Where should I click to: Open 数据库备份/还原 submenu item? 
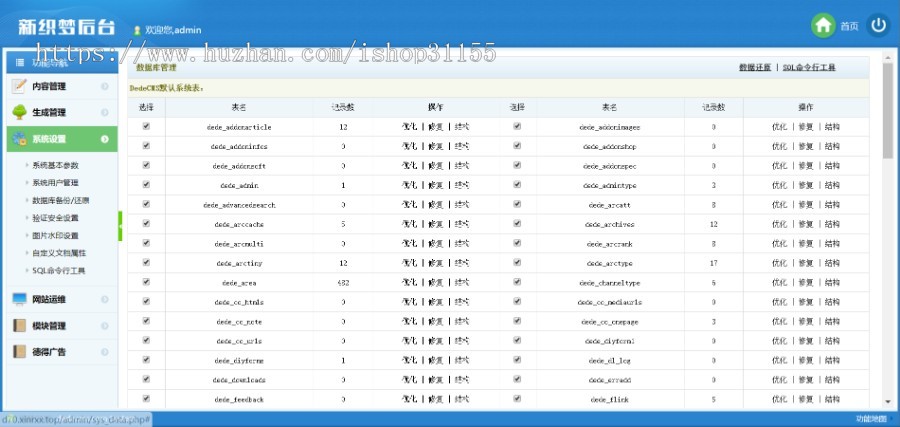(60, 201)
